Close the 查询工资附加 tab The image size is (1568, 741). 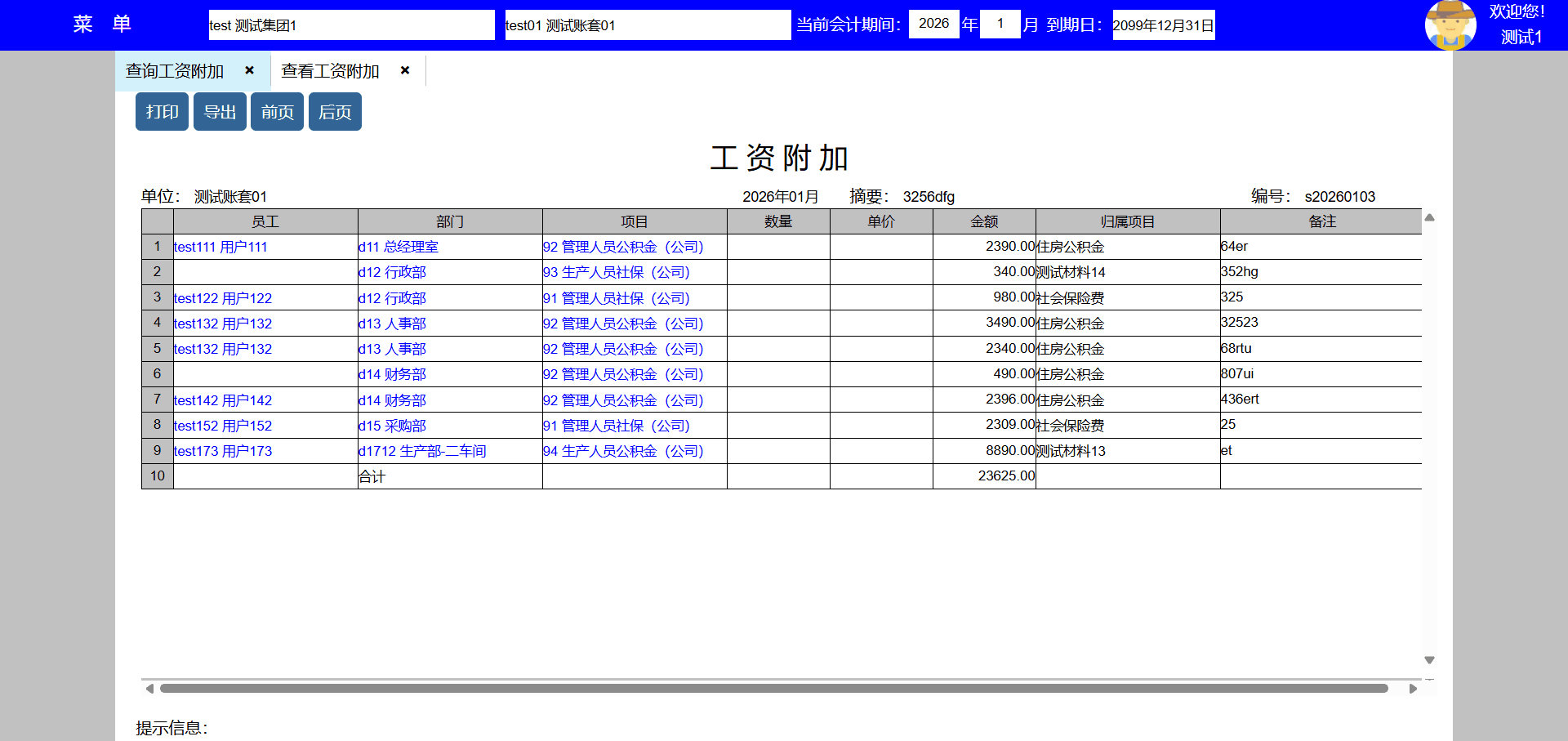click(x=250, y=70)
